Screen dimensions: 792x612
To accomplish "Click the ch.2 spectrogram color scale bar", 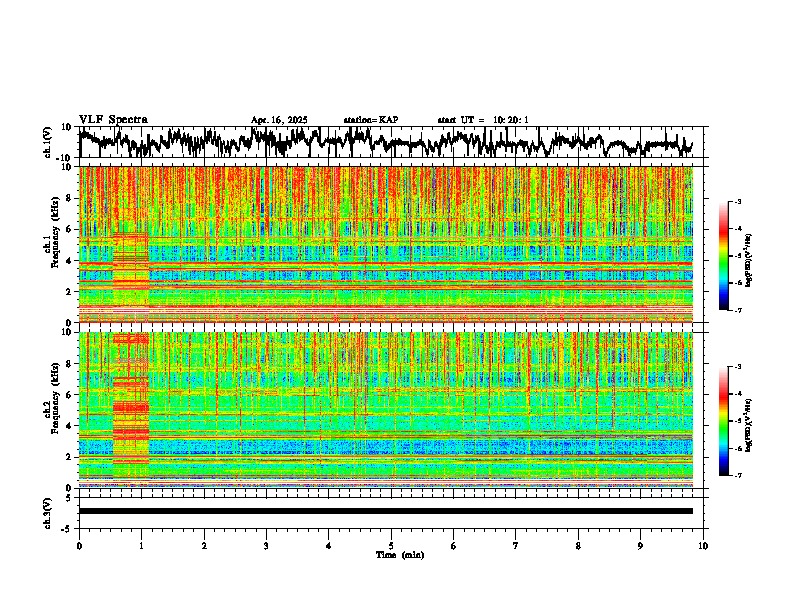I will pos(724,421).
